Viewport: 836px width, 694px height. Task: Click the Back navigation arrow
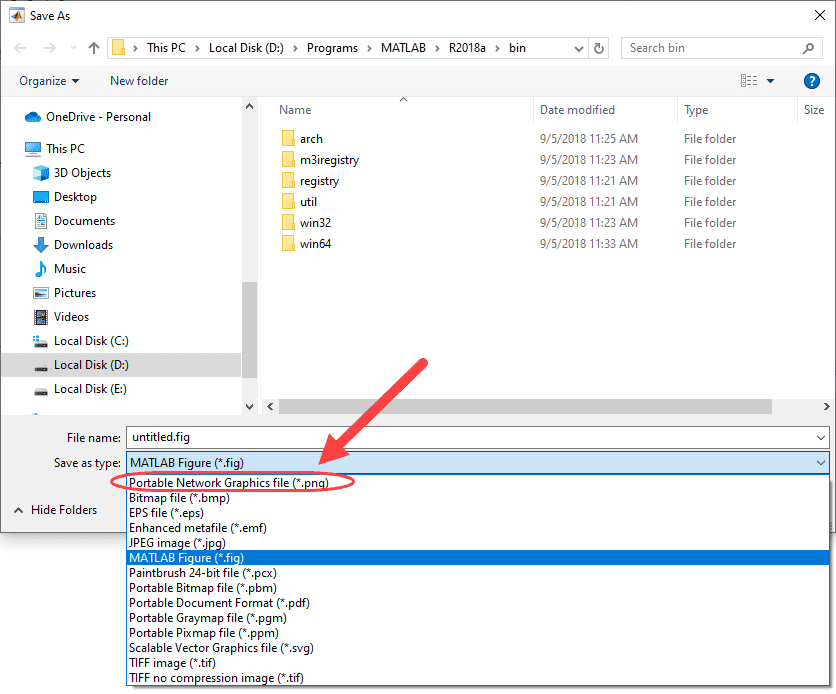click(x=20, y=48)
